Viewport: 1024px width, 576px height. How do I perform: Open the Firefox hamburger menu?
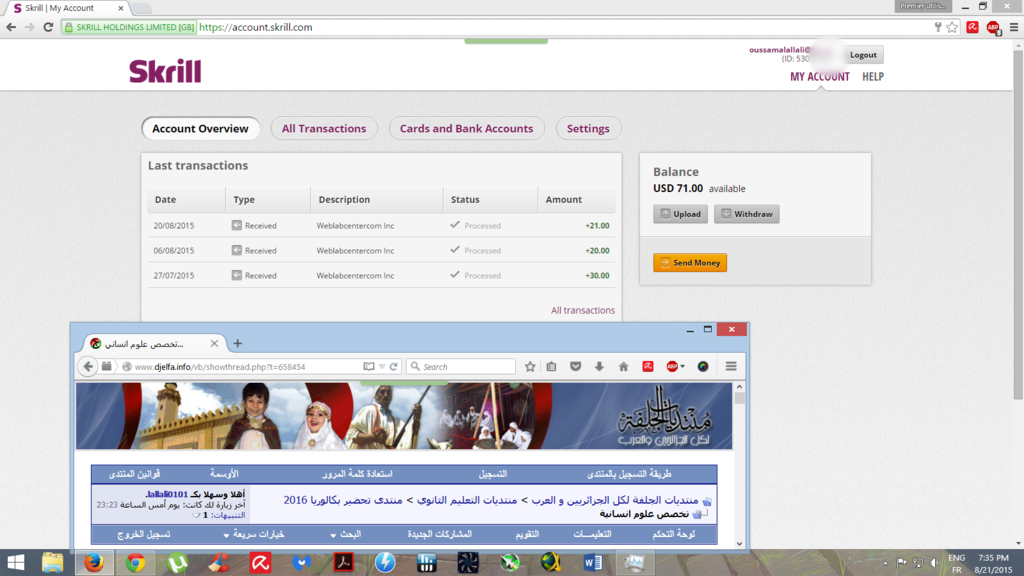pos(731,366)
